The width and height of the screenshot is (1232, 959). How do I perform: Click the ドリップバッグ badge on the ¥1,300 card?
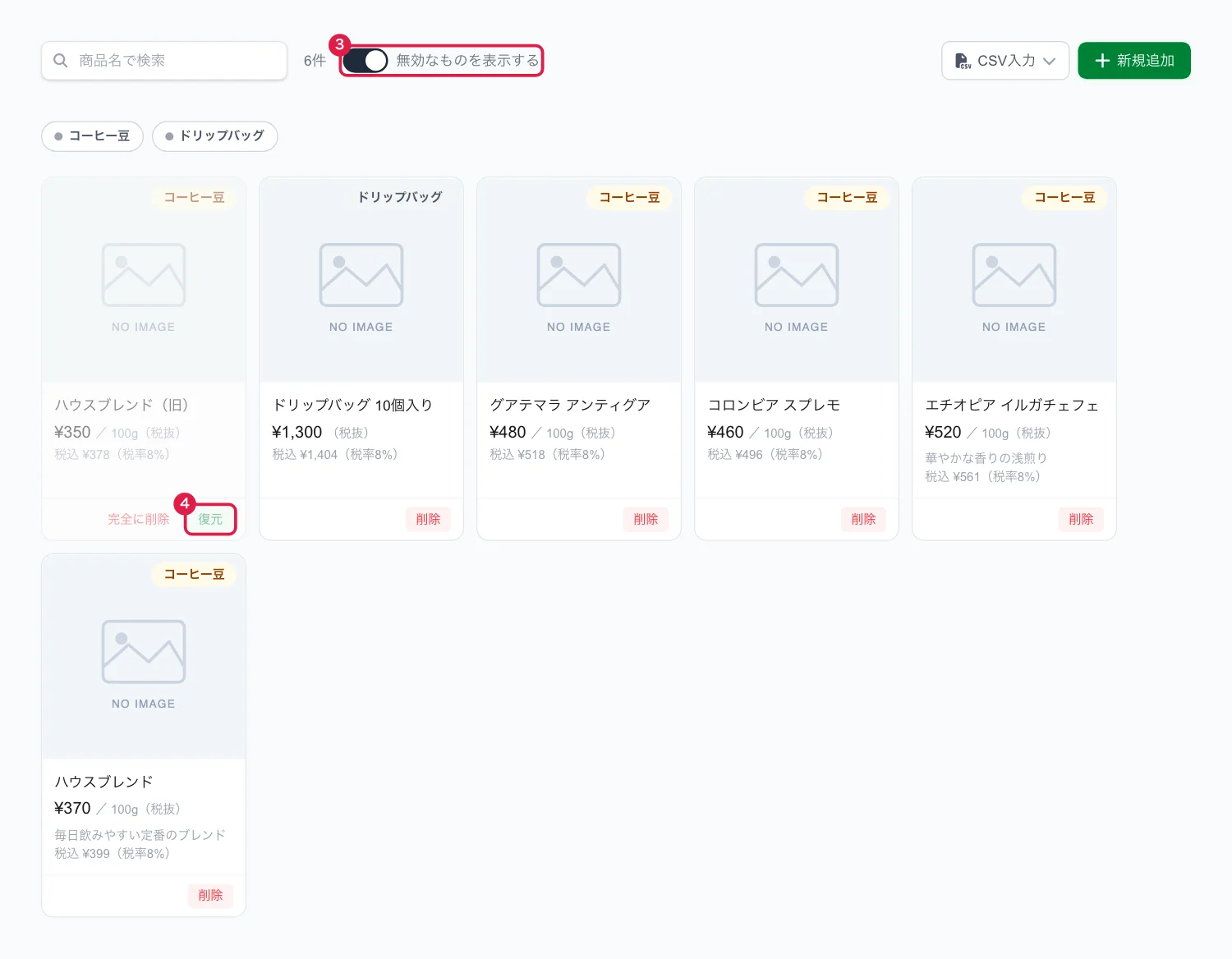point(400,197)
